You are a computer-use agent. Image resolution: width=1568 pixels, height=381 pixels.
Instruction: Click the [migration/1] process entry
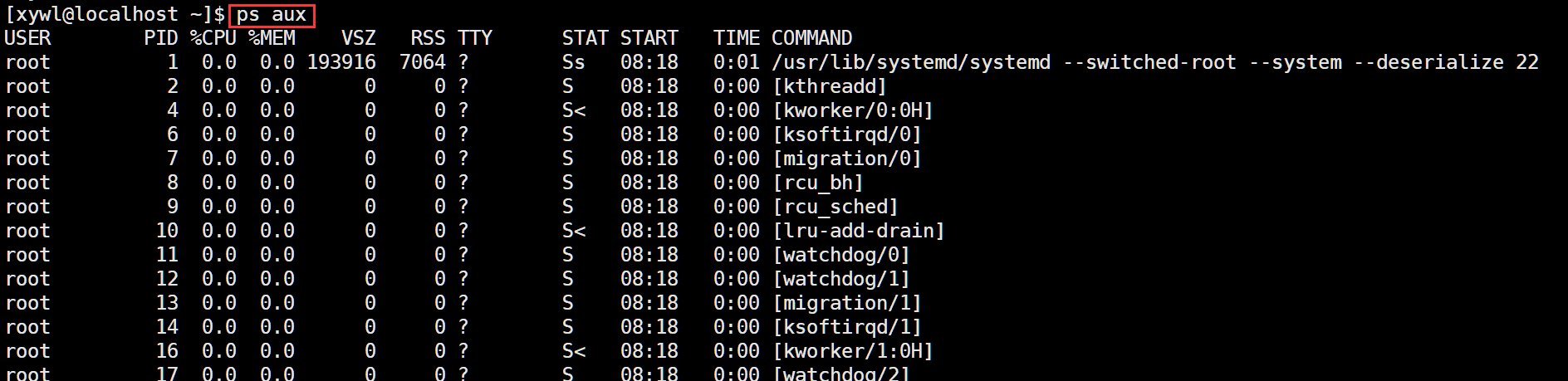[x=847, y=303]
